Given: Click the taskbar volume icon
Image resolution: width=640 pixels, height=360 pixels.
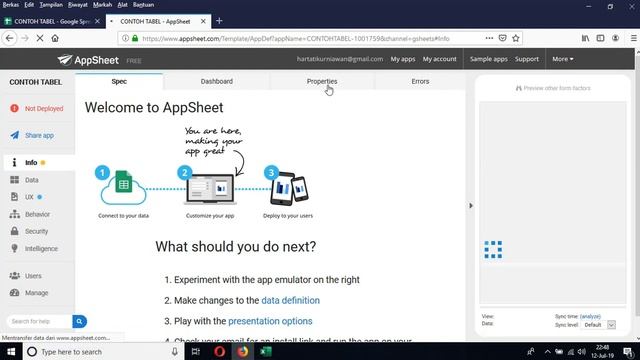Looking at the screenshot, I should (582, 351).
